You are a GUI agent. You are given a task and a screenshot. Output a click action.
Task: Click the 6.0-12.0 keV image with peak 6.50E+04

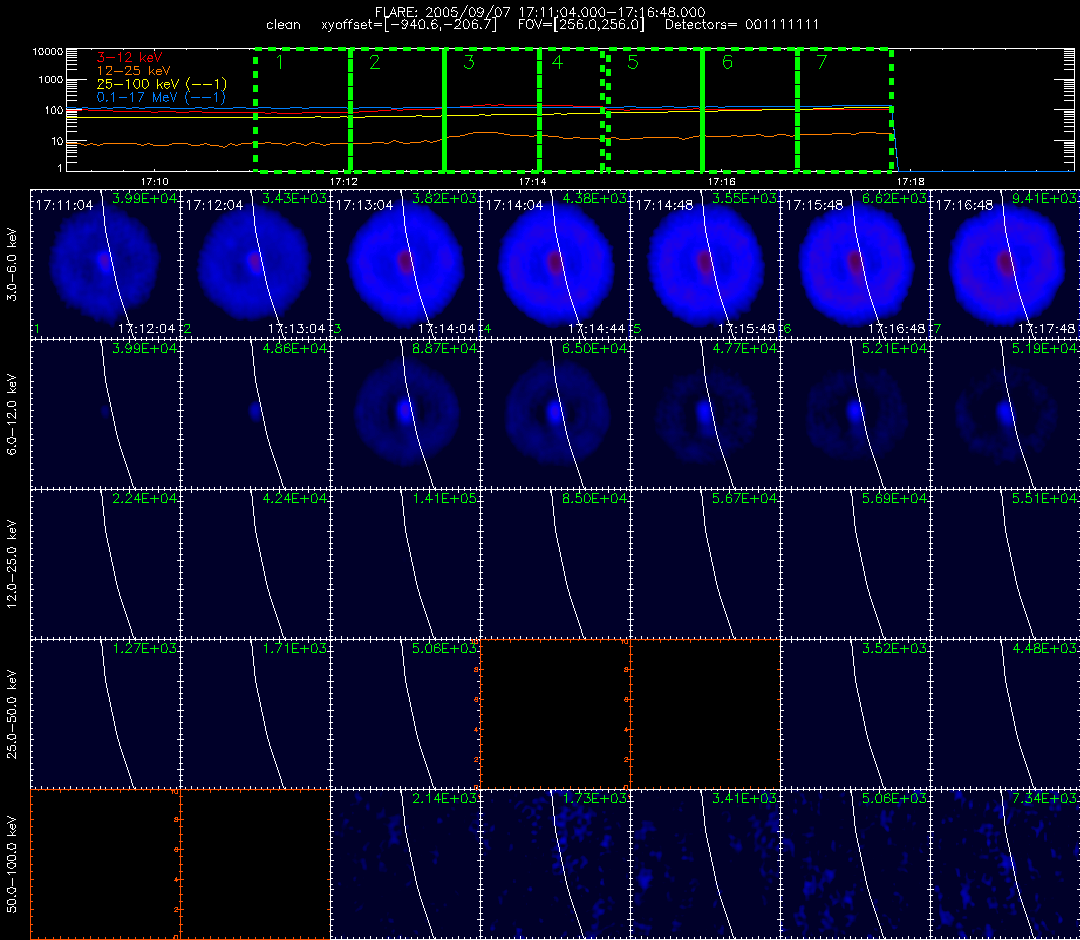tap(555, 414)
